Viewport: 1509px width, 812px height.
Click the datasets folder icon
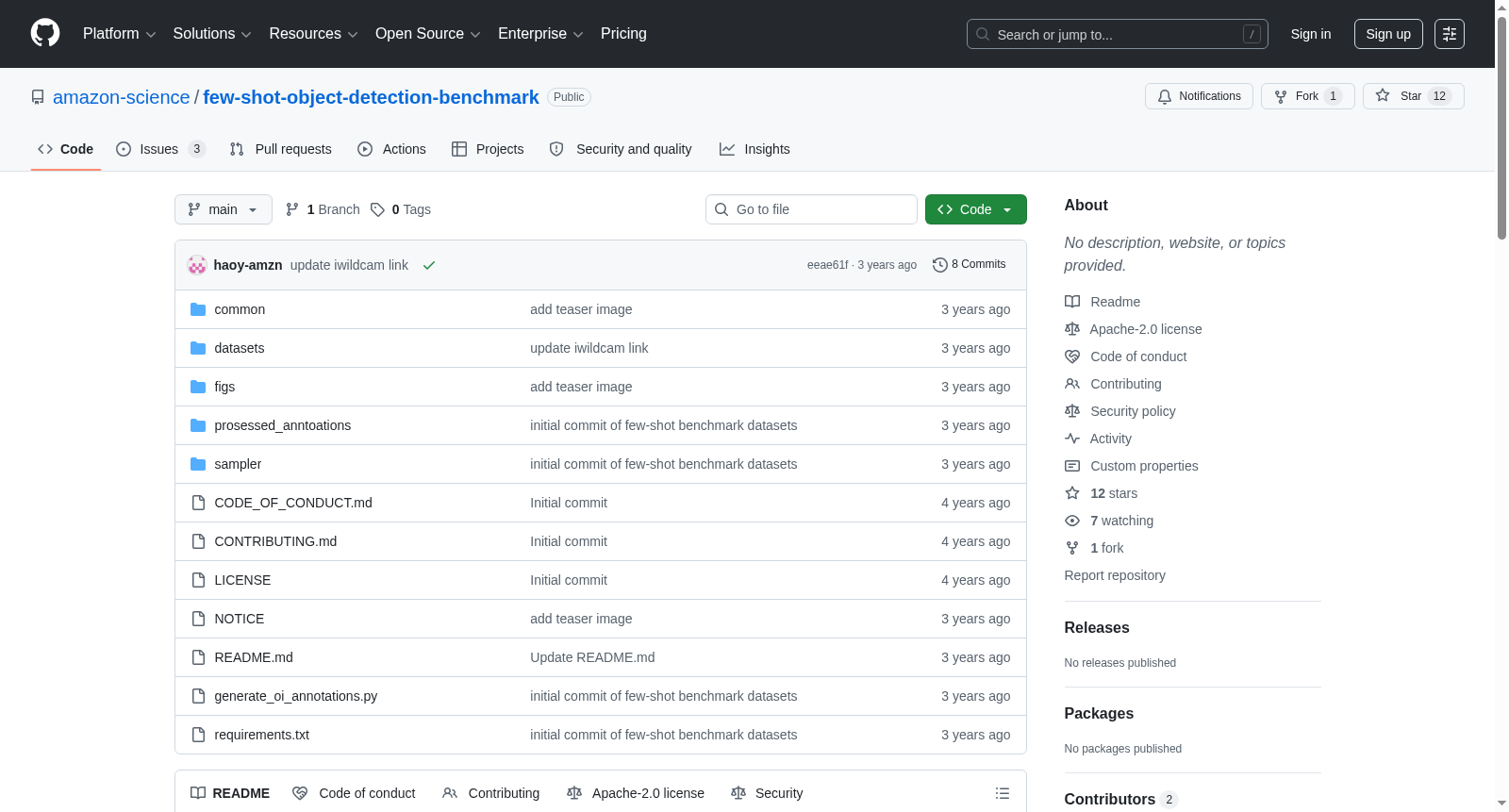(x=198, y=348)
